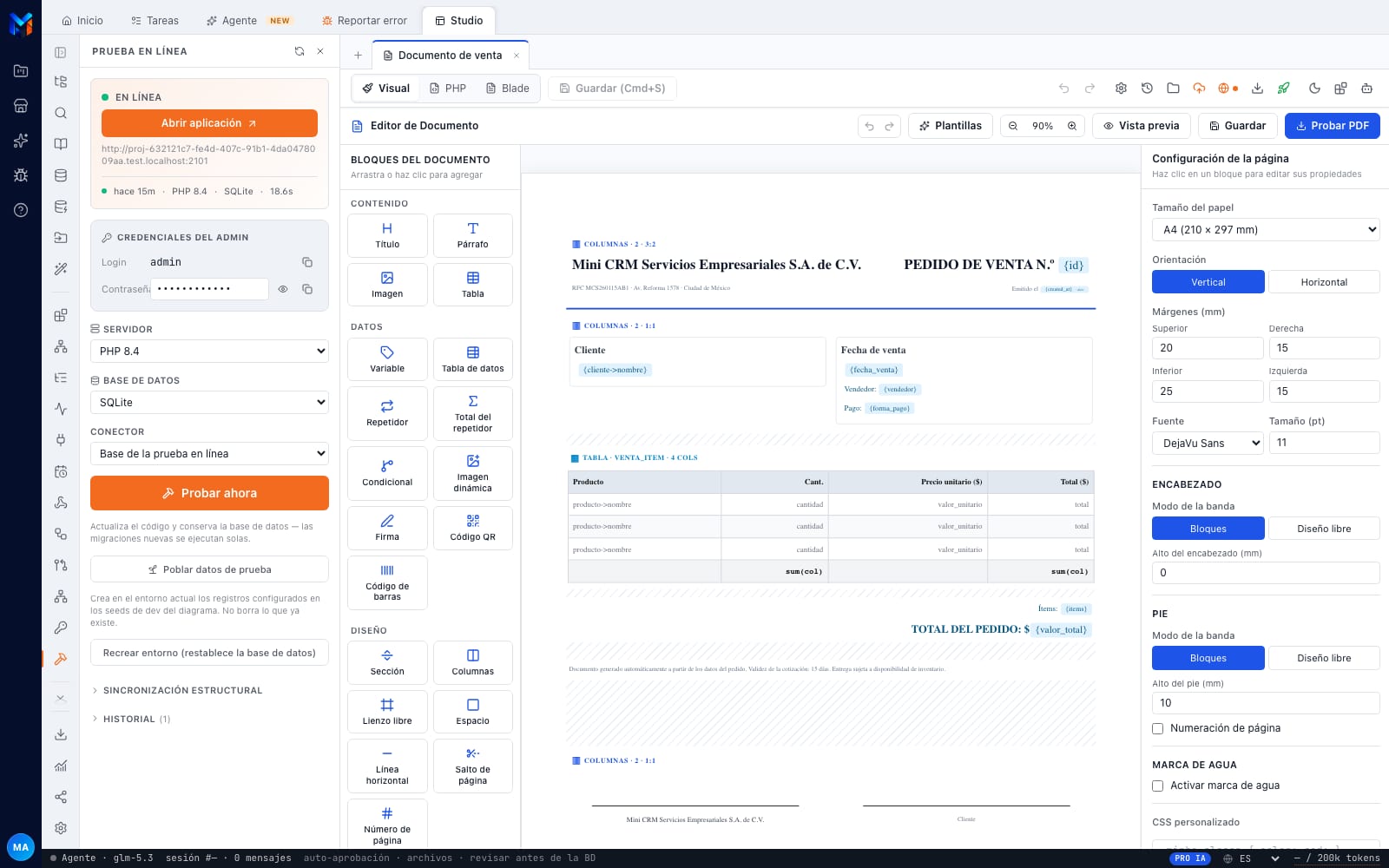The width and height of the screenshot is (1389, 868).
Task: Insert Salto de página block
Action: click(x=472, y=766)
